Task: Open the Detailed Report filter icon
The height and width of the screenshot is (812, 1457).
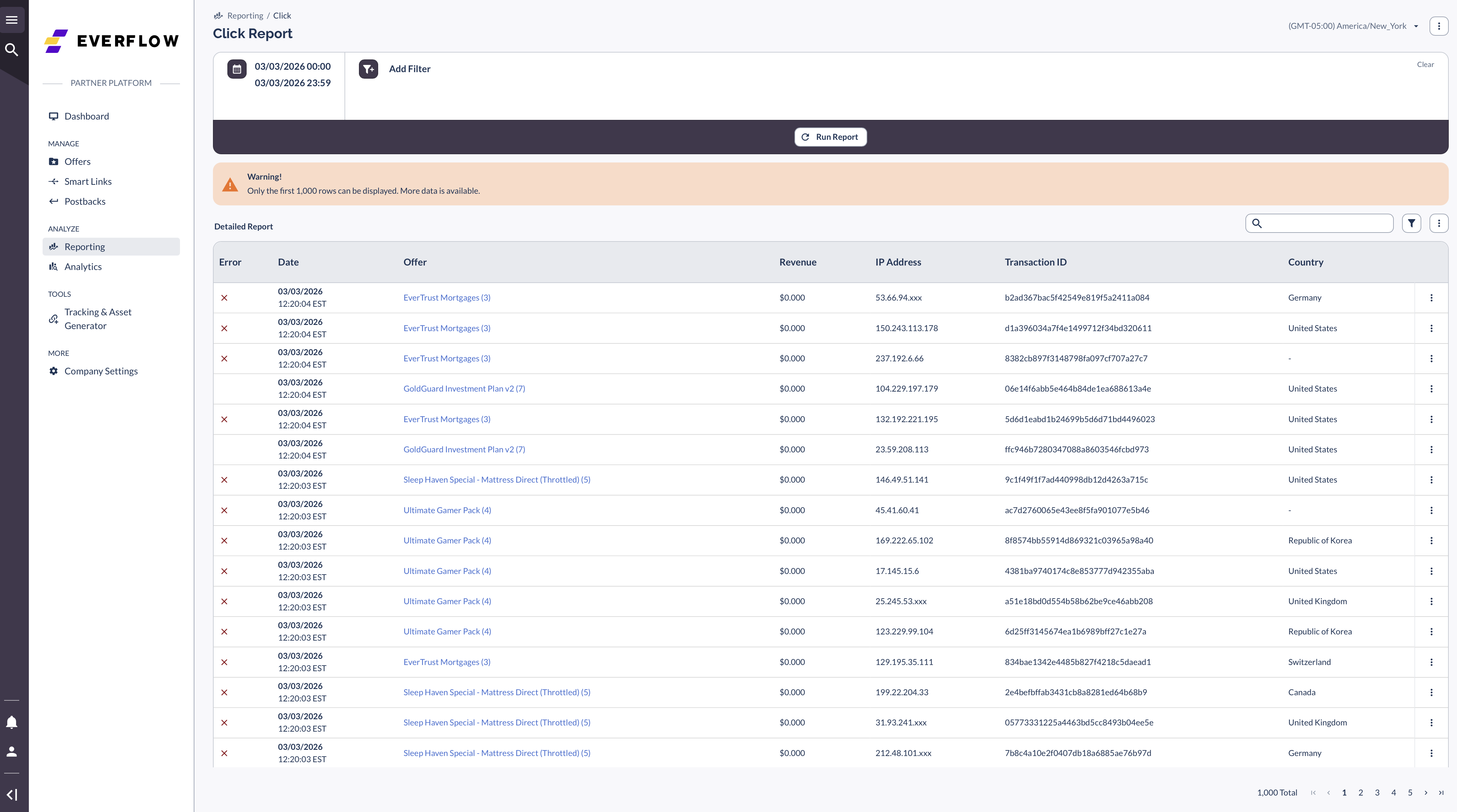Action: point(1411,223)
